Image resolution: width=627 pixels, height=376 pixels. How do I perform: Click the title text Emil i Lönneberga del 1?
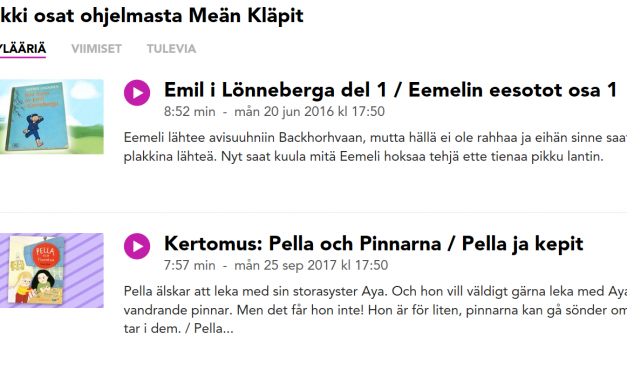point(276,90)
